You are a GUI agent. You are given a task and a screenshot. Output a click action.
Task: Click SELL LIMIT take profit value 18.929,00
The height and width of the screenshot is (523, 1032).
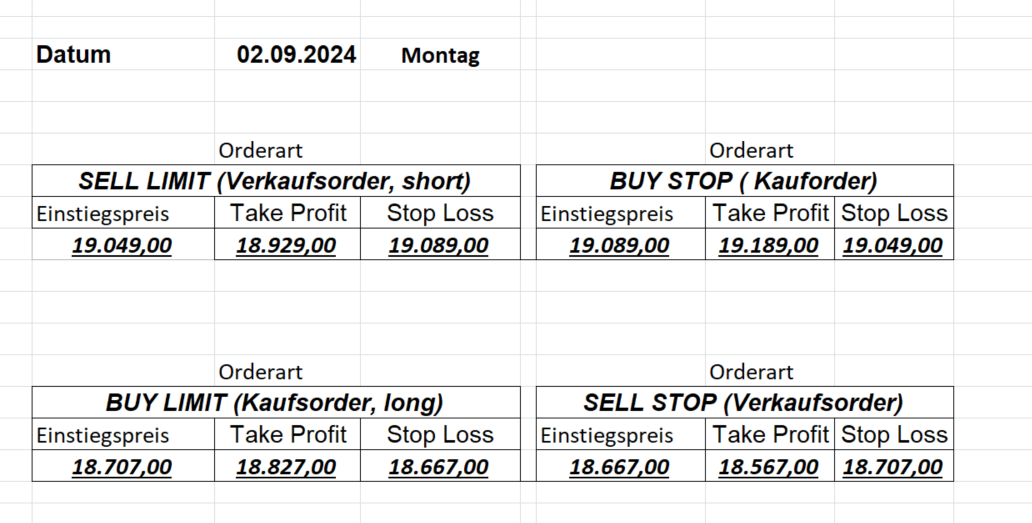pyautogui.click(x=287, y=245)
